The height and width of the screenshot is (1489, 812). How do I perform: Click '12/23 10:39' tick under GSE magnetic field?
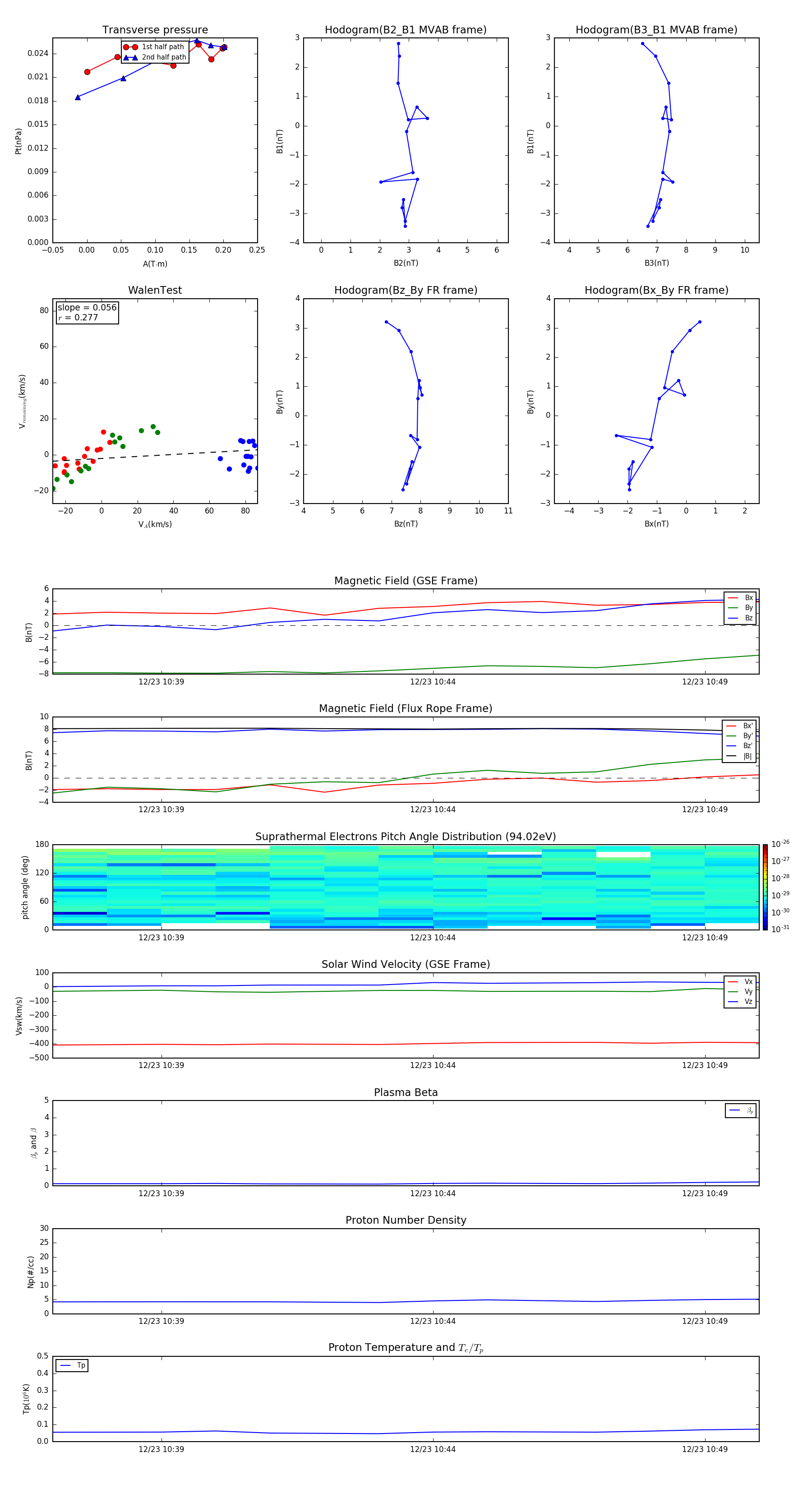161,682
